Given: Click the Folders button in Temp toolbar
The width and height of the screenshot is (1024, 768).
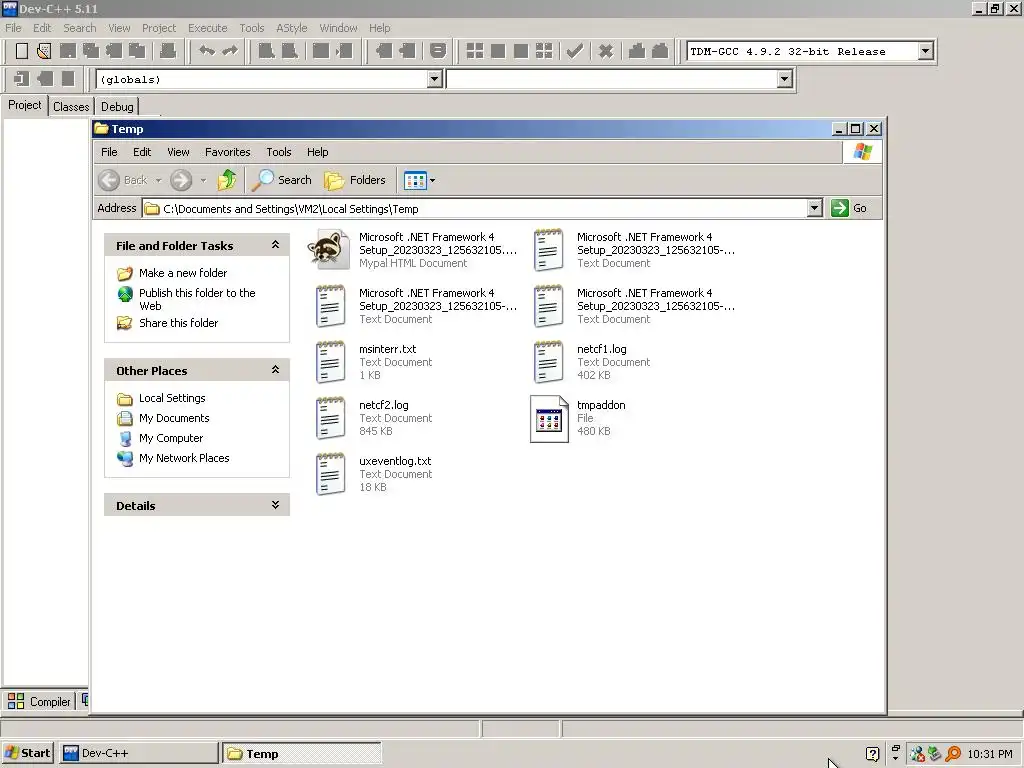Looking at the screenshot, I should tap(355, 180).
